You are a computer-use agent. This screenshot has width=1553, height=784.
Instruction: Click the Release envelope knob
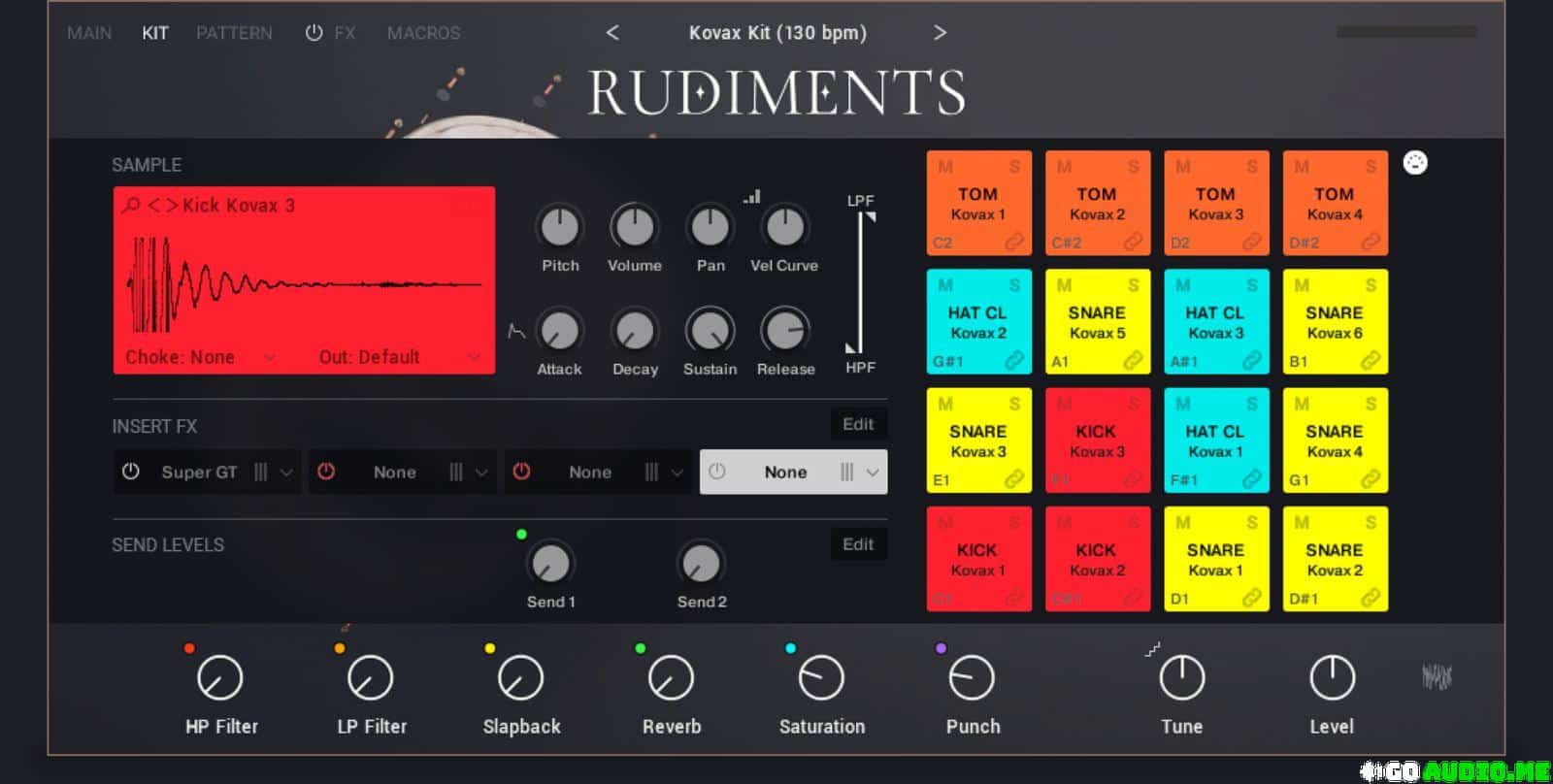pyautogui.click(x=784, y=331)
